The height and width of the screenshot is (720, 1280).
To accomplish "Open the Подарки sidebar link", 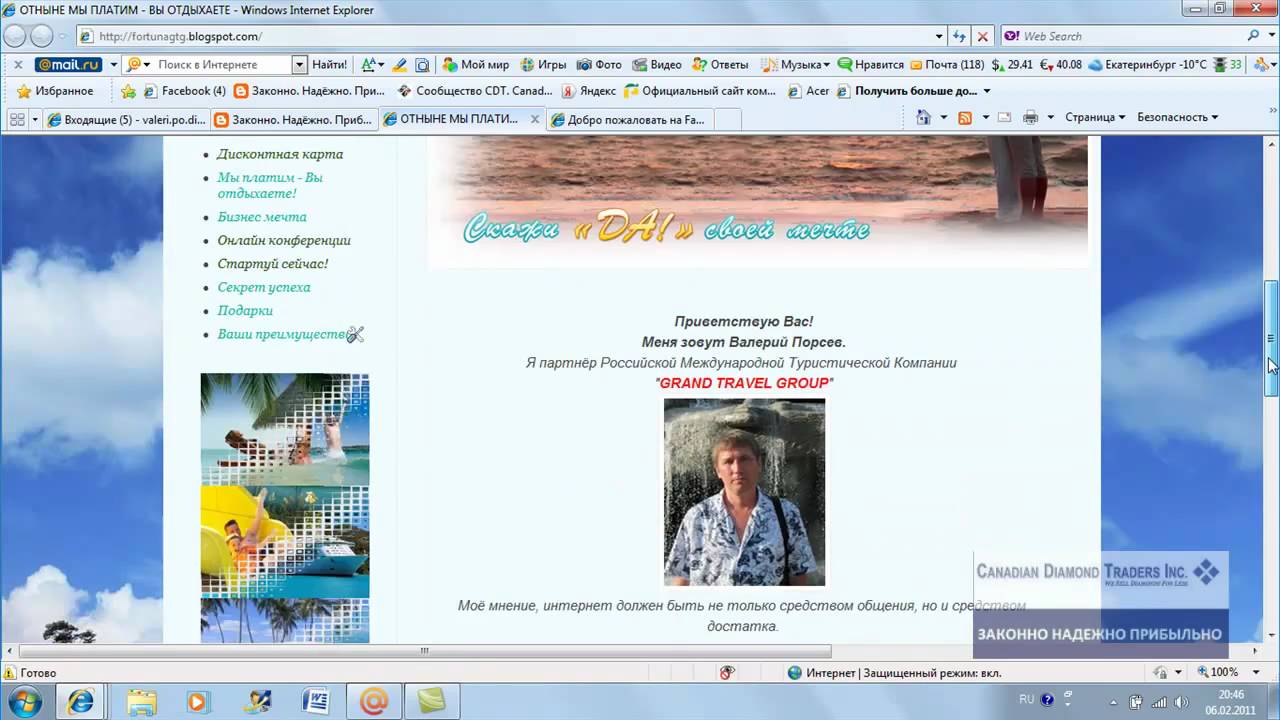I will tap(245, 310).
